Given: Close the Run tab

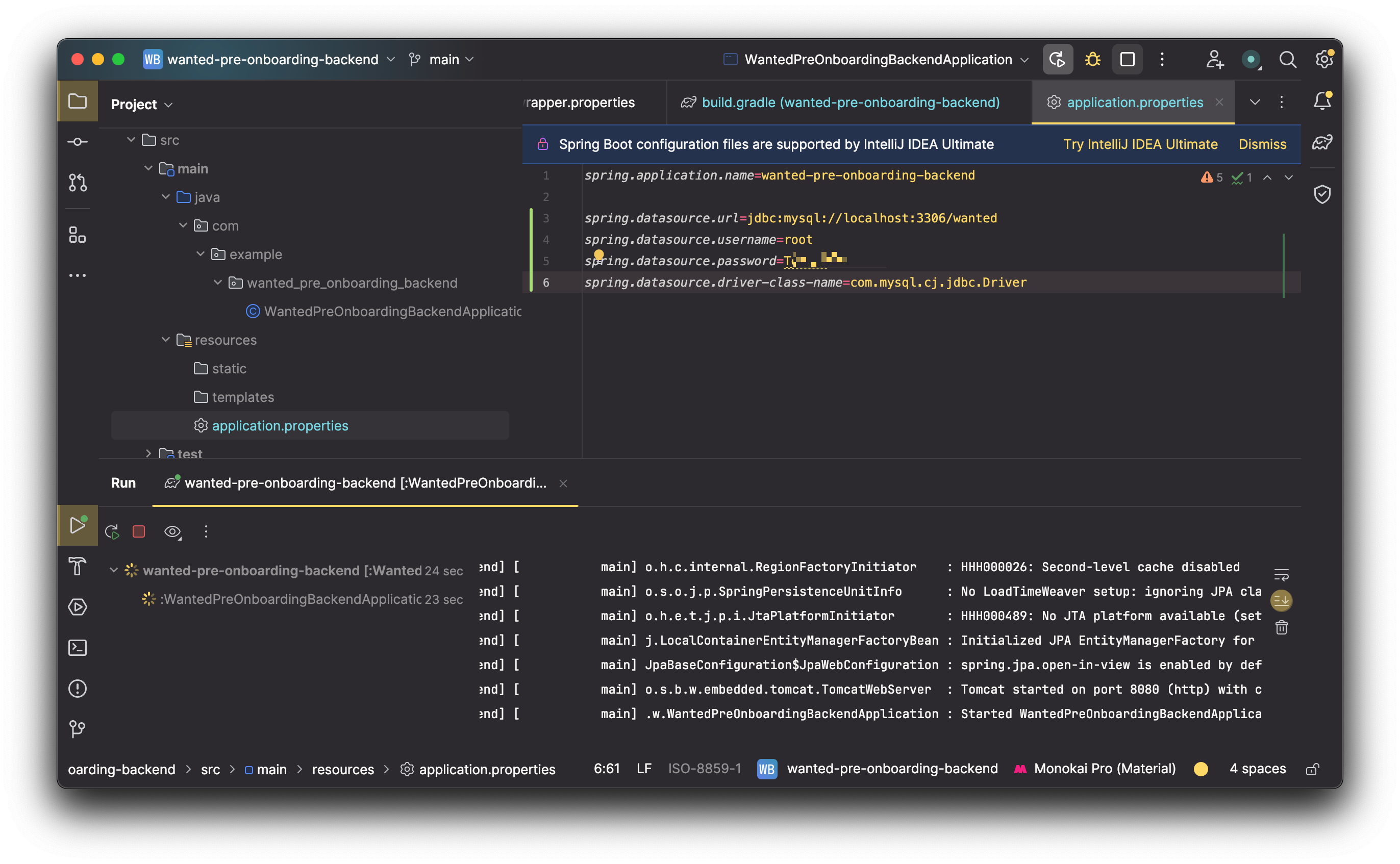Looking at the screenshot, I should point(563,484).
